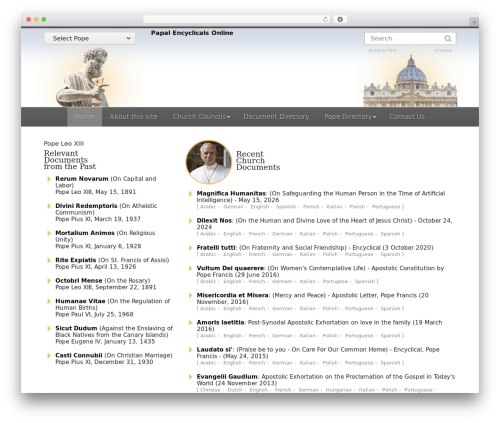The image size is (500, 423).
Task: Open the Select Pope dropdown
Action: [90, 38]
